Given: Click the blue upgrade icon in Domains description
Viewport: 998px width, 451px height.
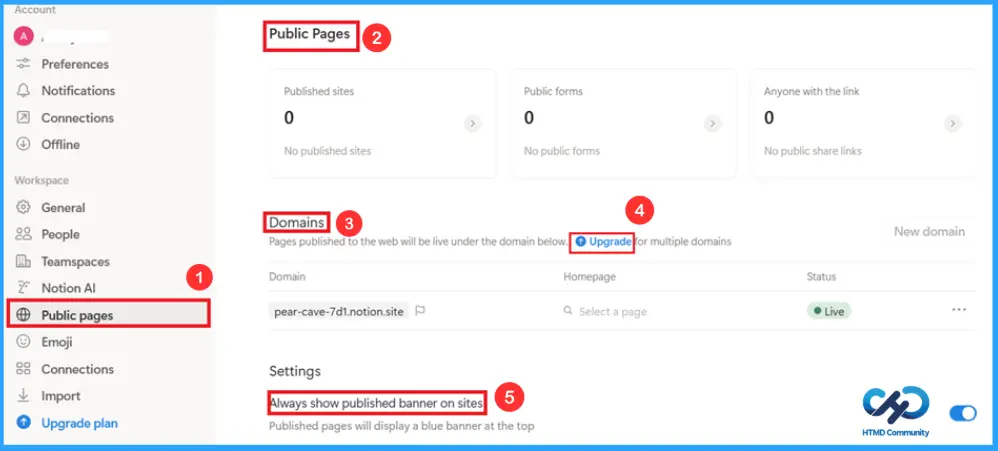Looking at the screenshot, I should (x=580, y=242).
